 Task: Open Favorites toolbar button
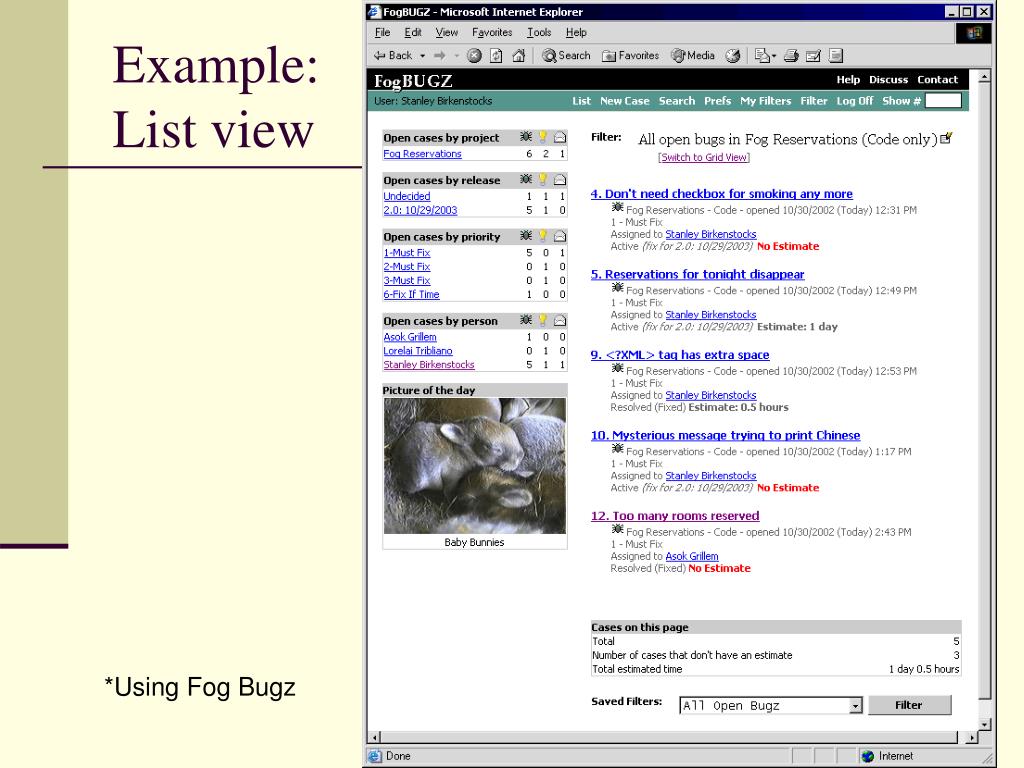[x=630, y=56]
